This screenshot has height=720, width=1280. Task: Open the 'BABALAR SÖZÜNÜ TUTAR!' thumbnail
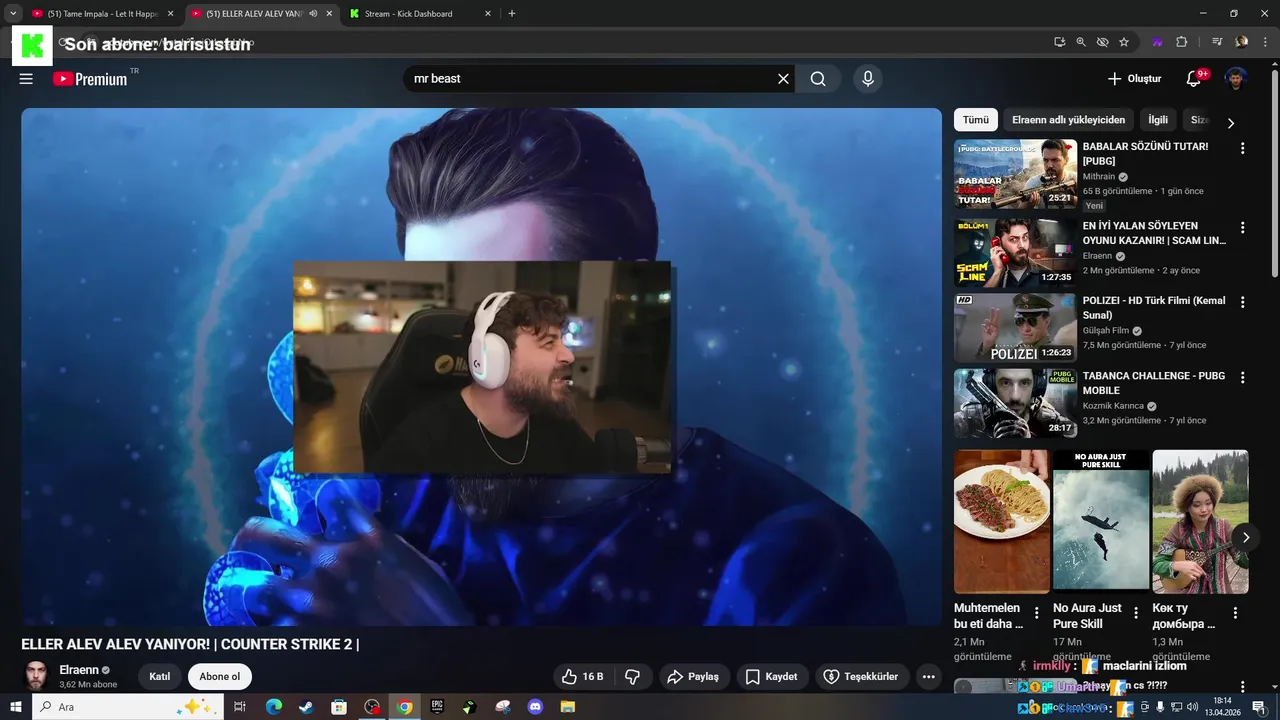coord(1015,173)
